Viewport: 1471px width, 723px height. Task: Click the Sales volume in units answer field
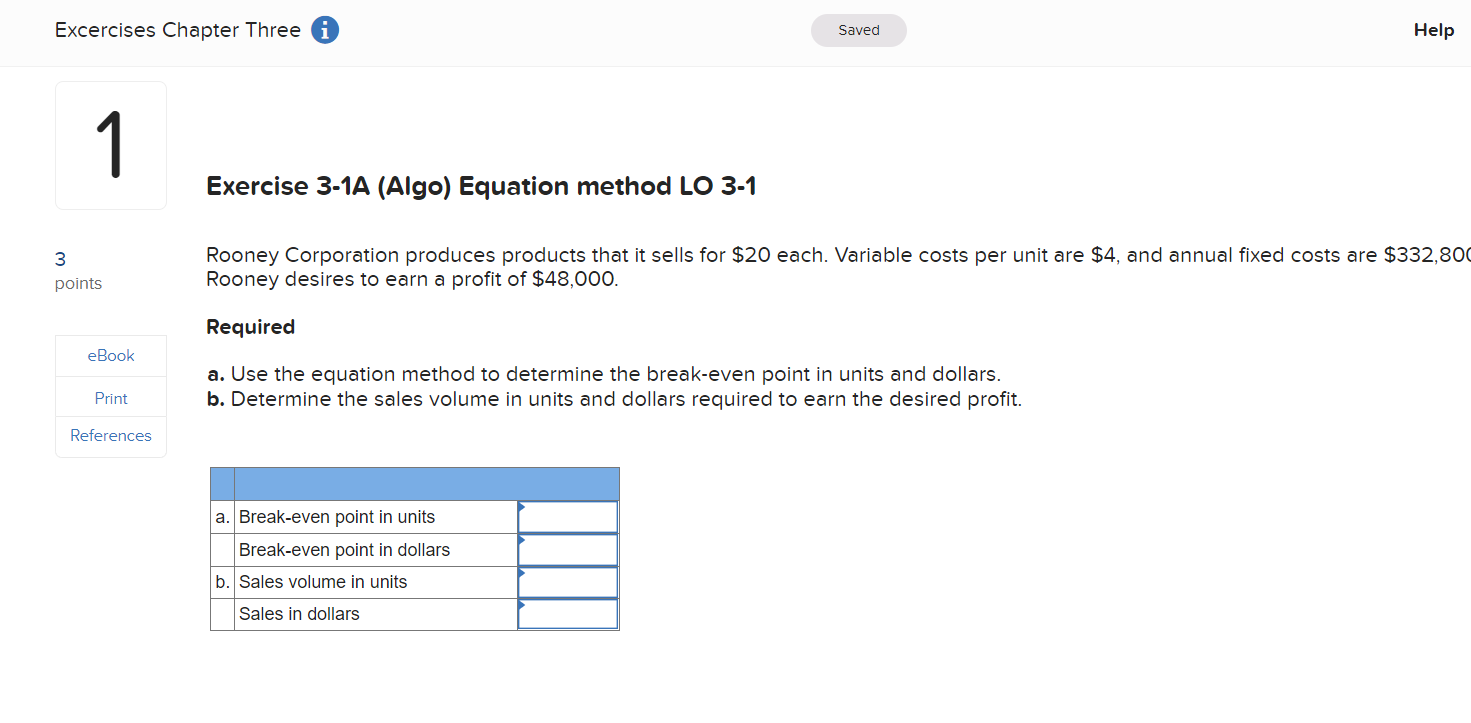pyautogui.click(x=568, y=581)
